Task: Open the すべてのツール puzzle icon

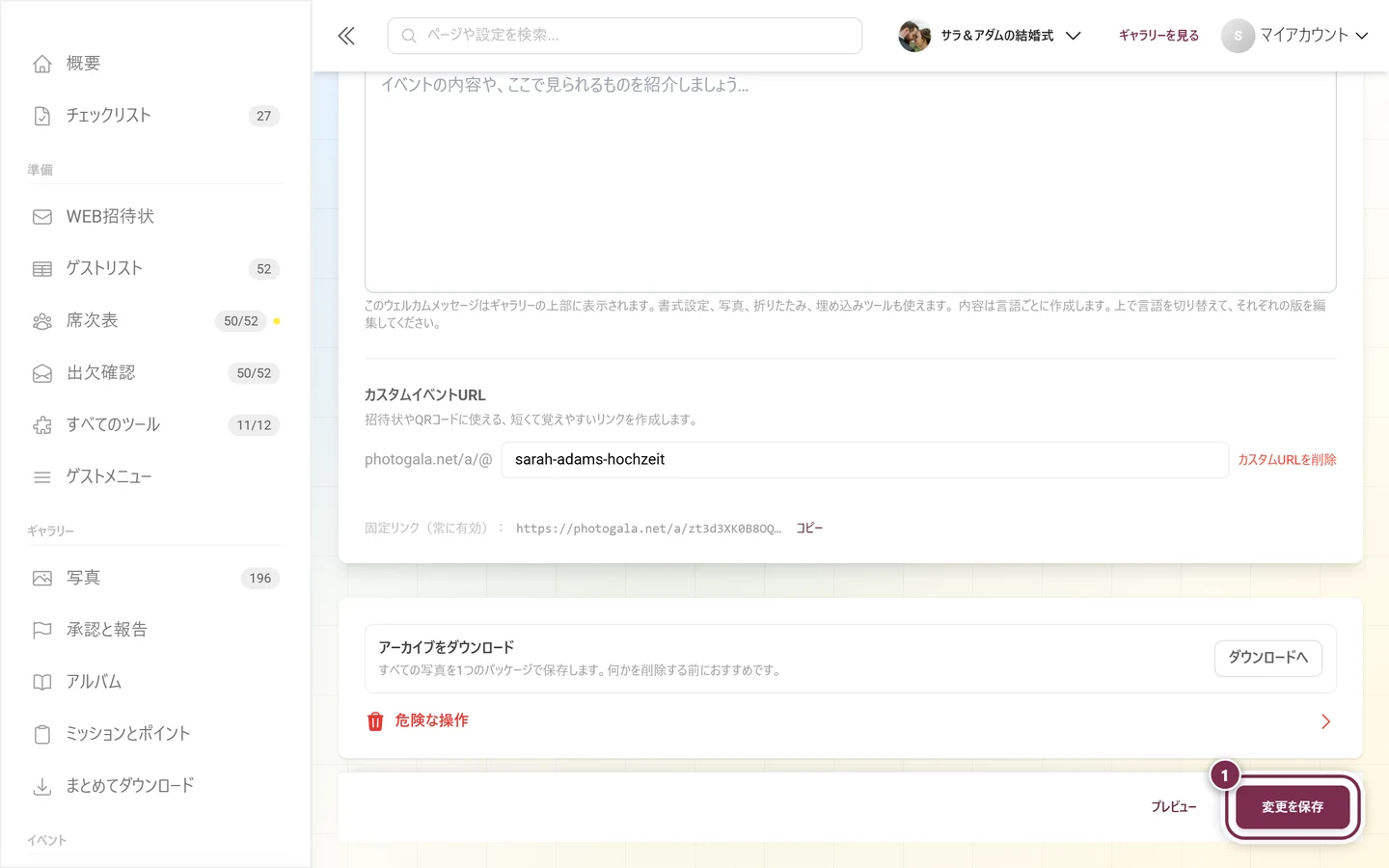Action: coord(42,425)
